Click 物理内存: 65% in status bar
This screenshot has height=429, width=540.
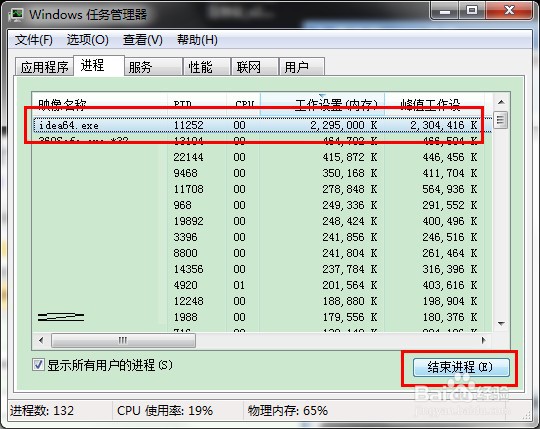pos(288,410)
